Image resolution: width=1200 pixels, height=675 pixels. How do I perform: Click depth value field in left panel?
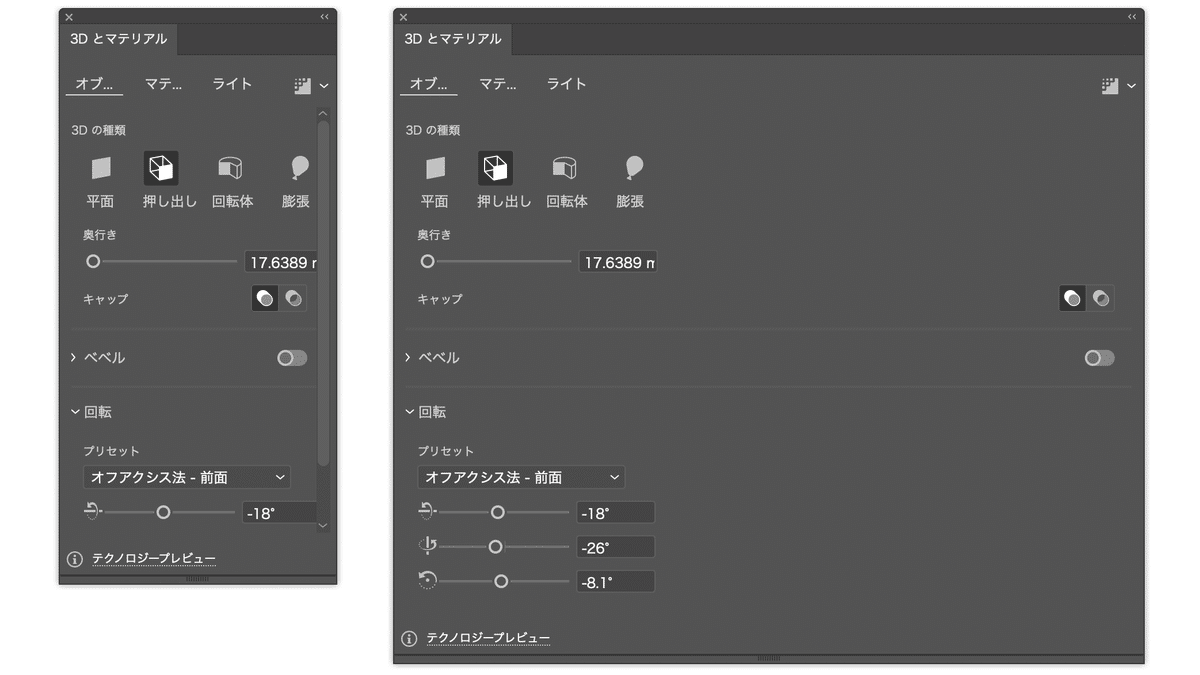pyautogui.click(x=280, y=263)
